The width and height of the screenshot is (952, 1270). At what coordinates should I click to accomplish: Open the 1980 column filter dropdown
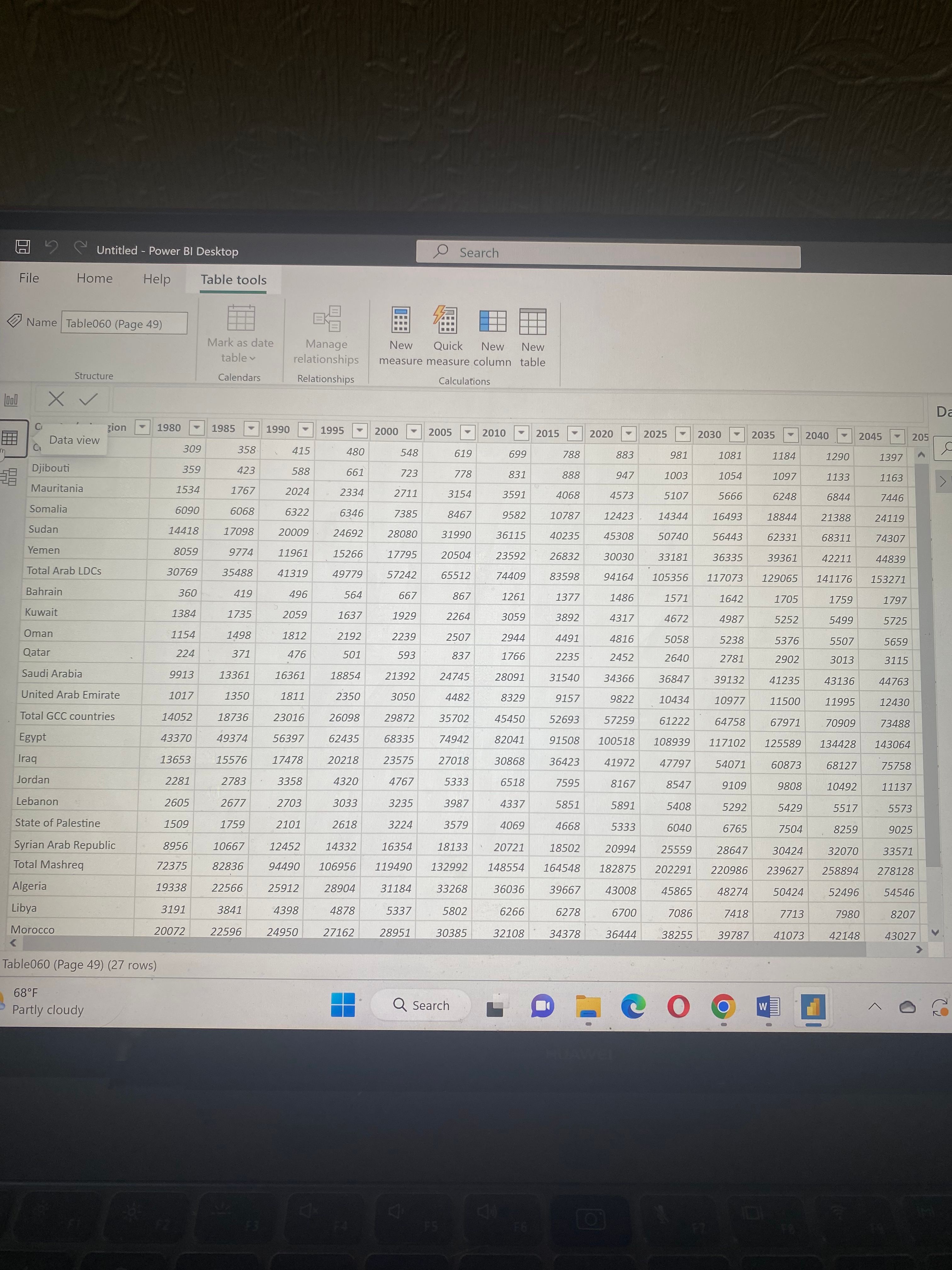197,428
